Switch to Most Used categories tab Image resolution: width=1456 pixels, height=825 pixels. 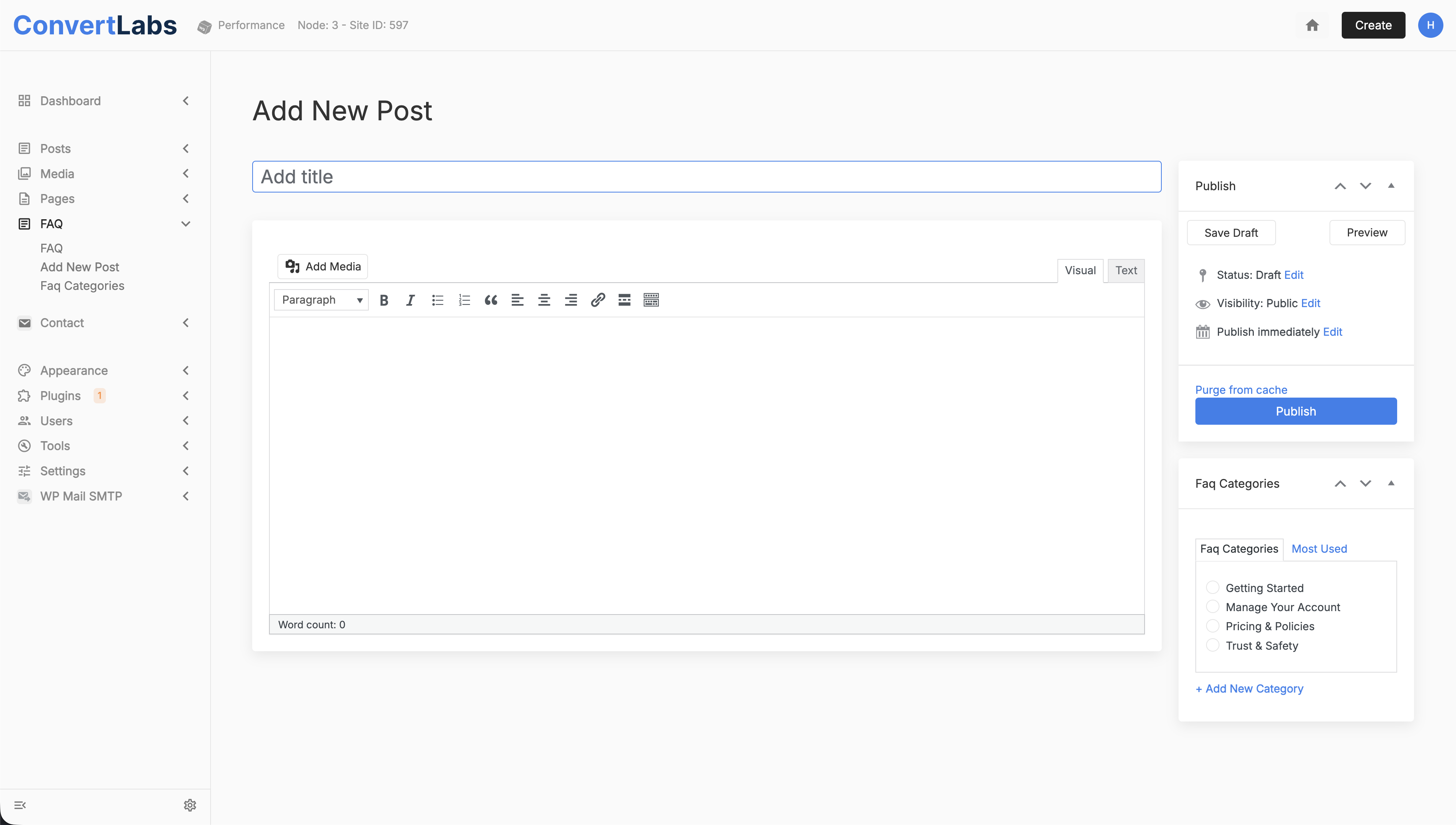(x=1319, y=548)
